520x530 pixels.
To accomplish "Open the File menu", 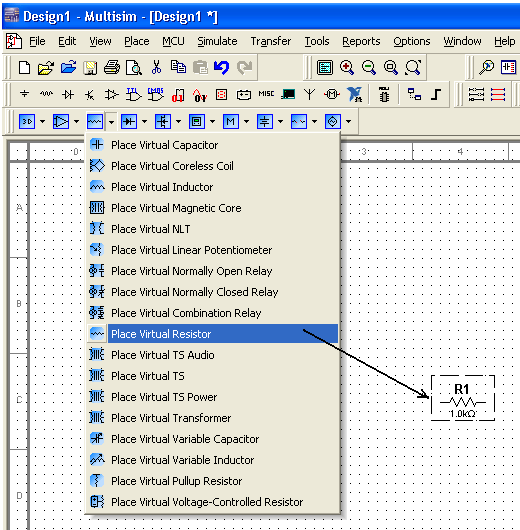I will (37, 41).
